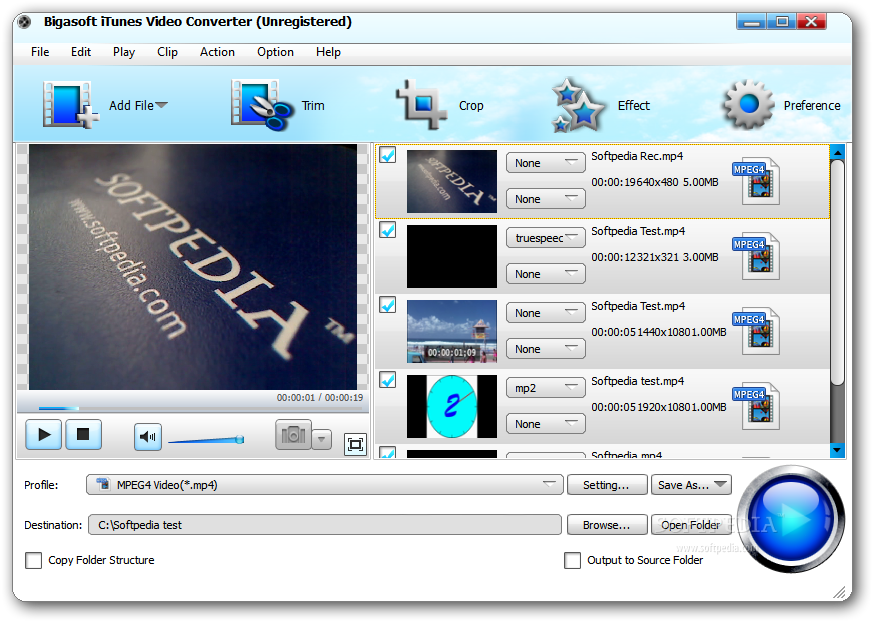Click MPEG4 icon of 1440x1080 Softpedia Test.mp4
873x622 pixels.
(x=756, y=331)
